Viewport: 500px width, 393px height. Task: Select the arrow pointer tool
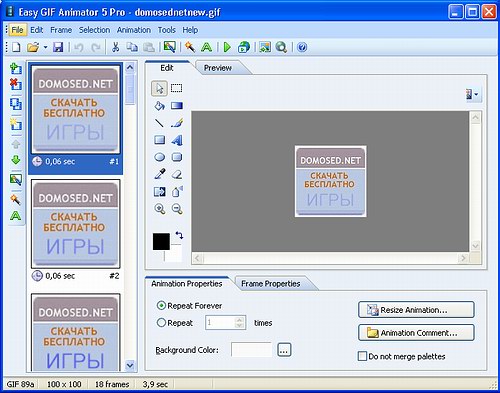click(x=159, y=88)
